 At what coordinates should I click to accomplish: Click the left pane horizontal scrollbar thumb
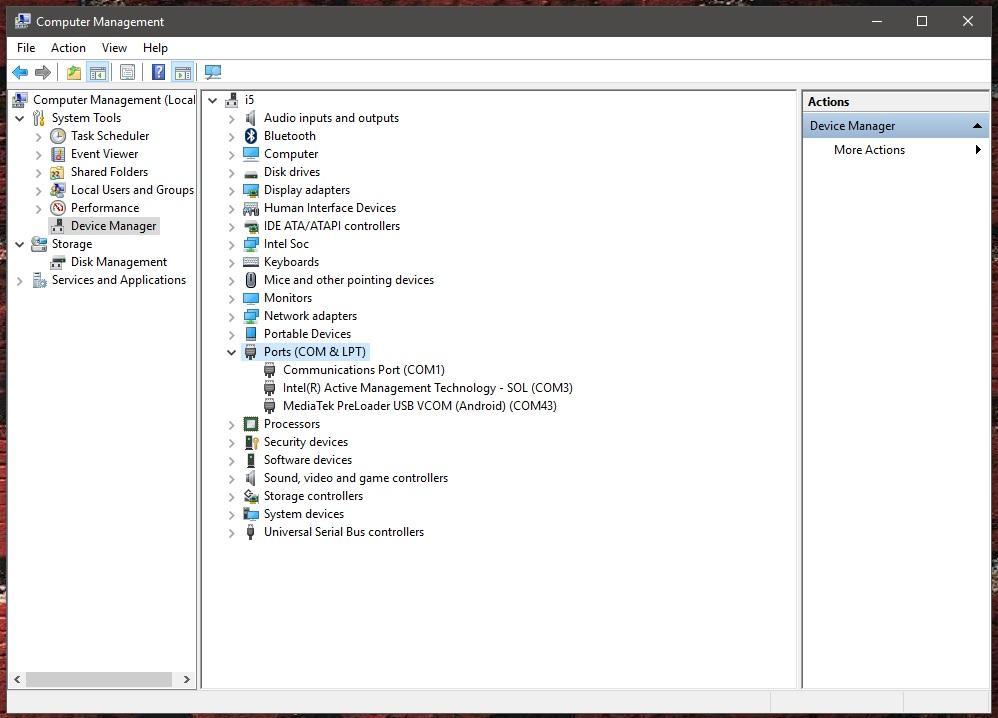[x=98, y=679]
